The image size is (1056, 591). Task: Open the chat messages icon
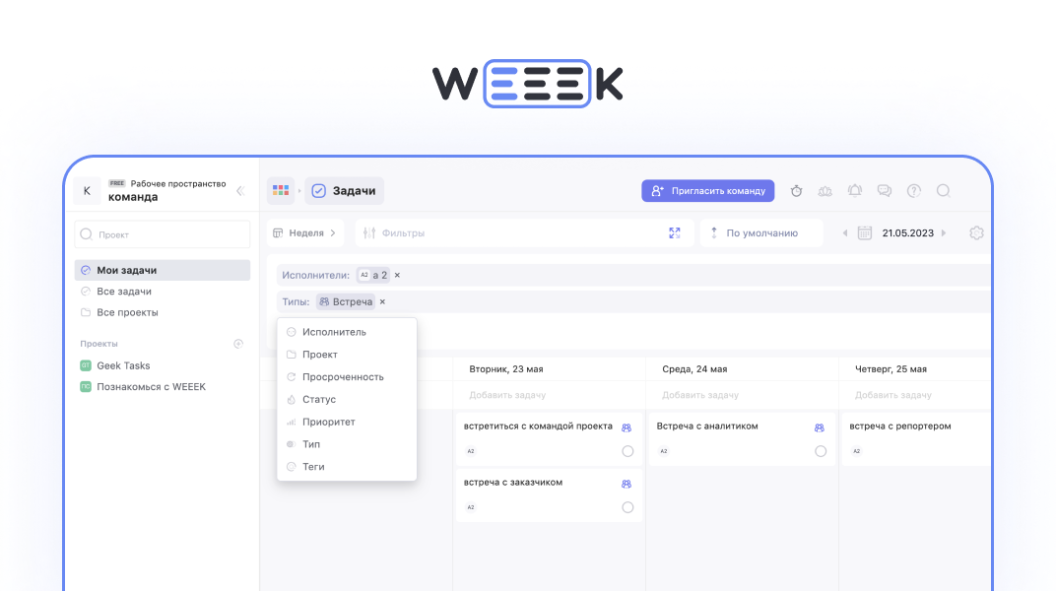point(884,191)
